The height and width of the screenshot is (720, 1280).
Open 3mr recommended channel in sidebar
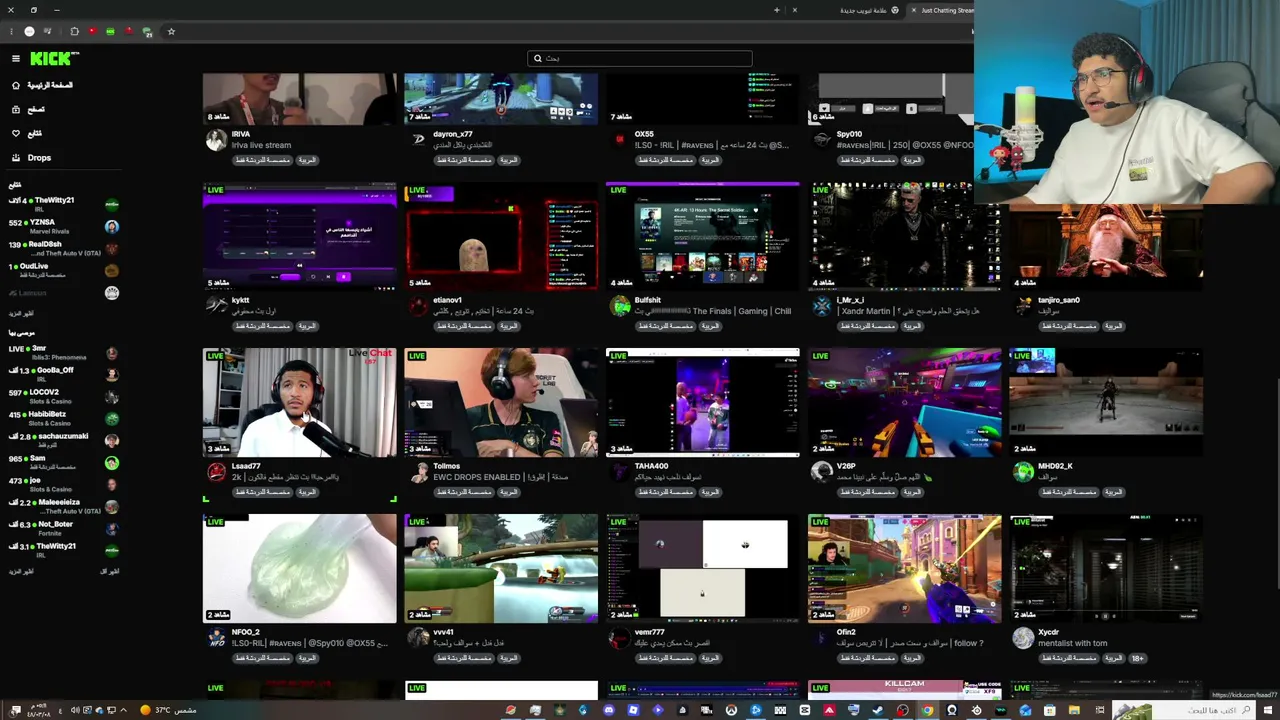63,352
